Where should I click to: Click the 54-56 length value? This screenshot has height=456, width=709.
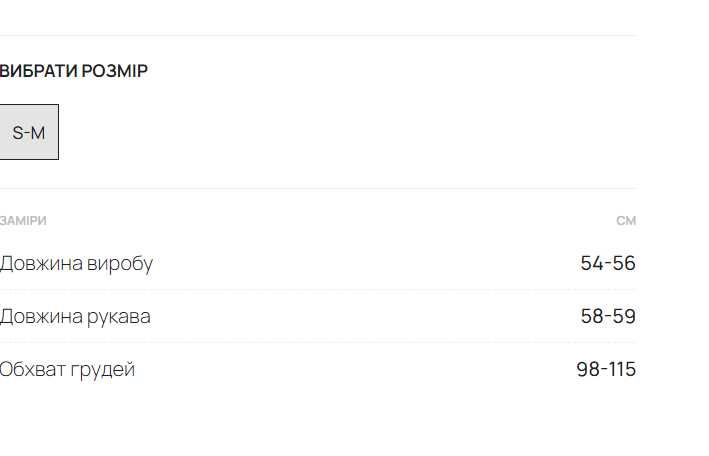(608, 264)
